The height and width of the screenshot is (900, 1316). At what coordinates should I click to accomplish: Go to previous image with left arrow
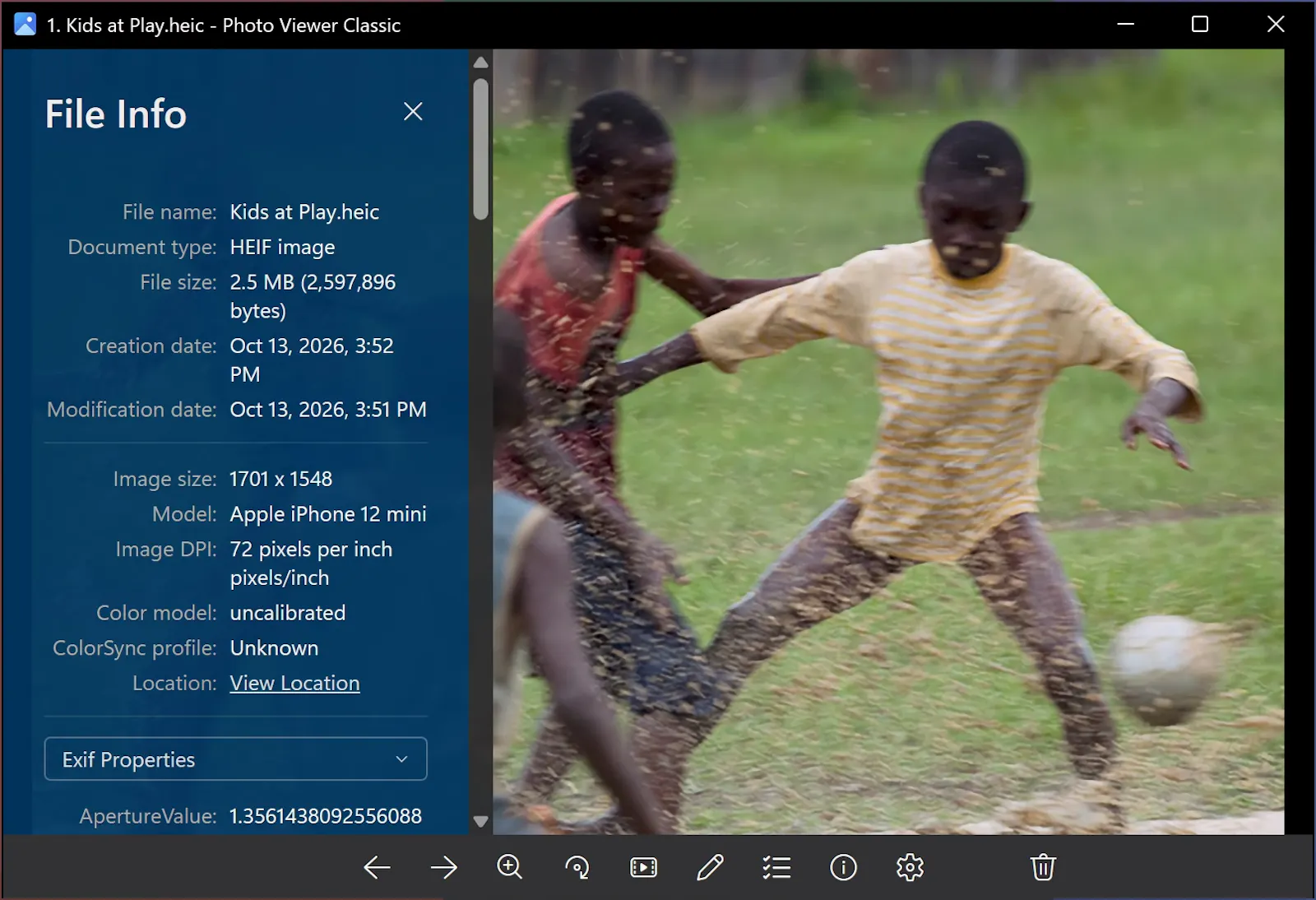[377, 867]
